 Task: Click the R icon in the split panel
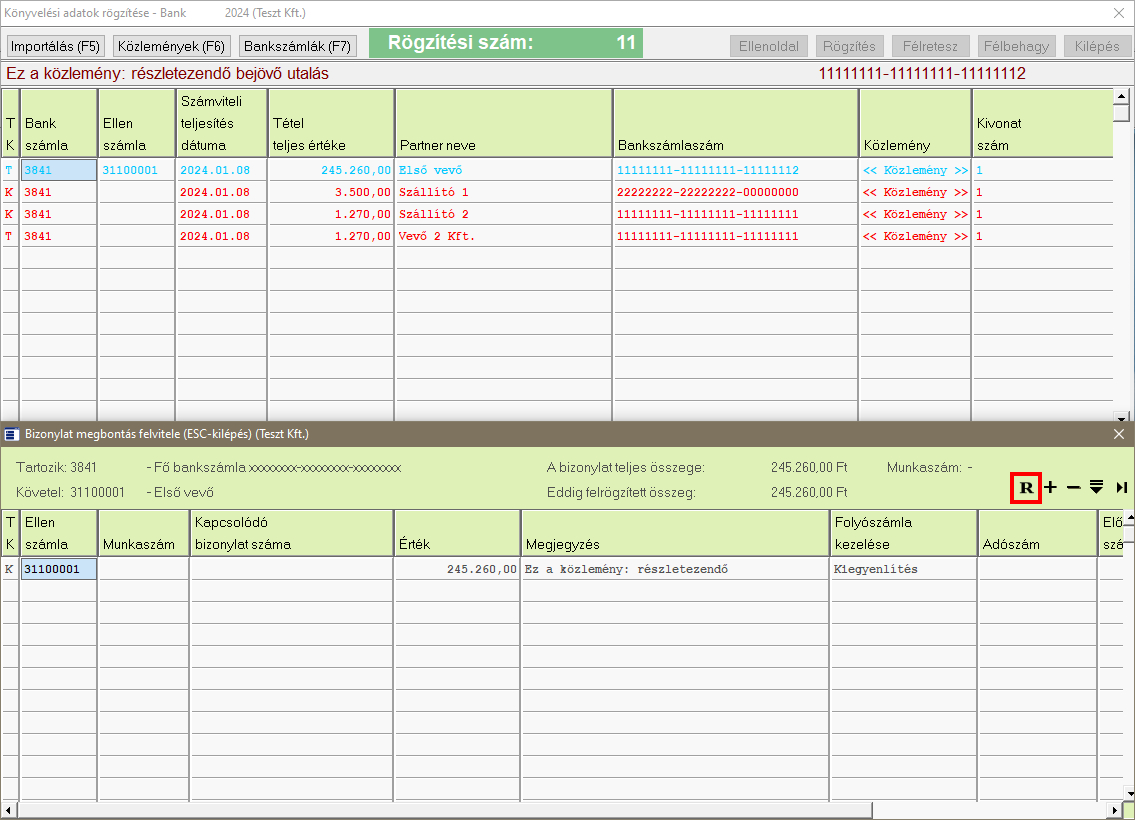tap(1026, 487)
